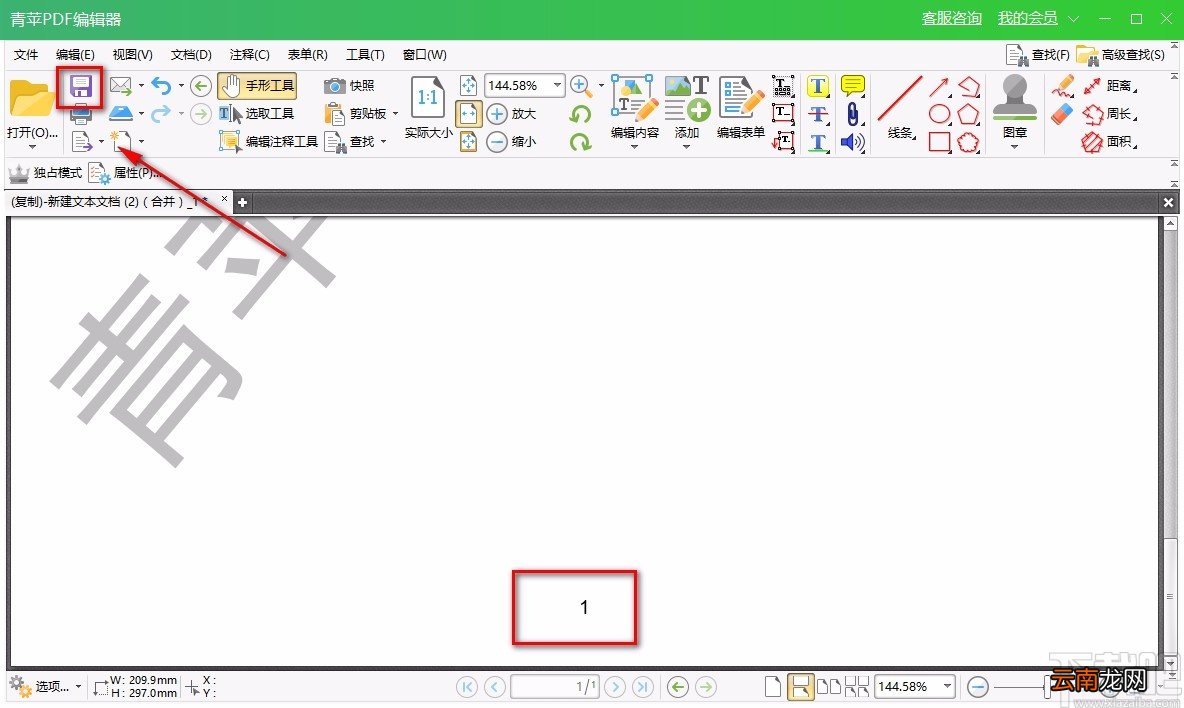Viewport: 1184px width, 708px height.
Task: Click status bar zoom-out minus slider button
Action: (x=978, y=686)
